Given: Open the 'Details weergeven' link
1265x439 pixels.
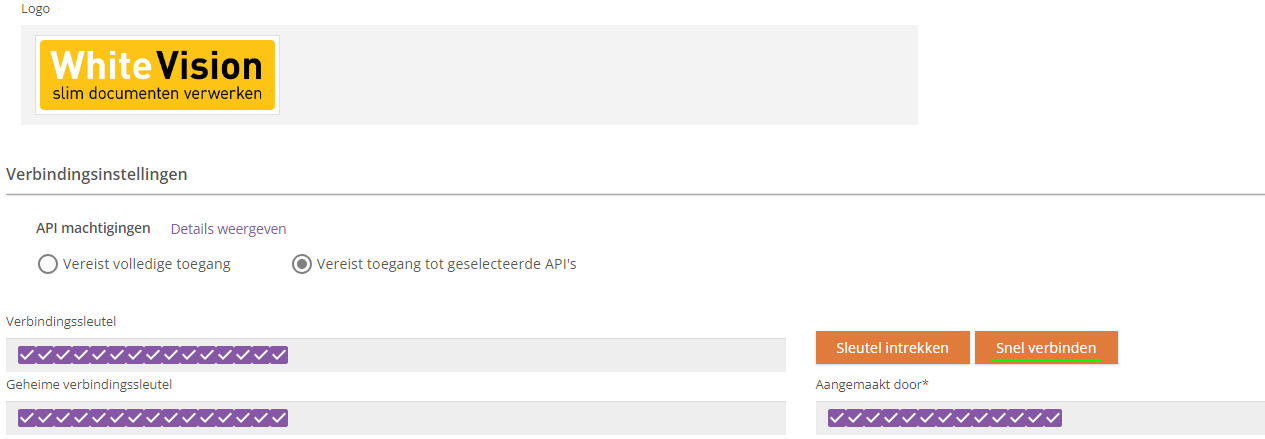Looking at the screenshot, I should [228, 229].
